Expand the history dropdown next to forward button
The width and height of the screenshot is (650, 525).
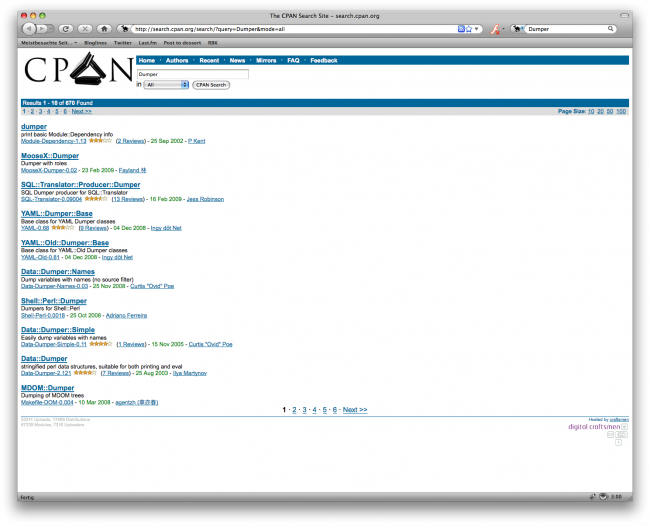[x=51, y=29]
